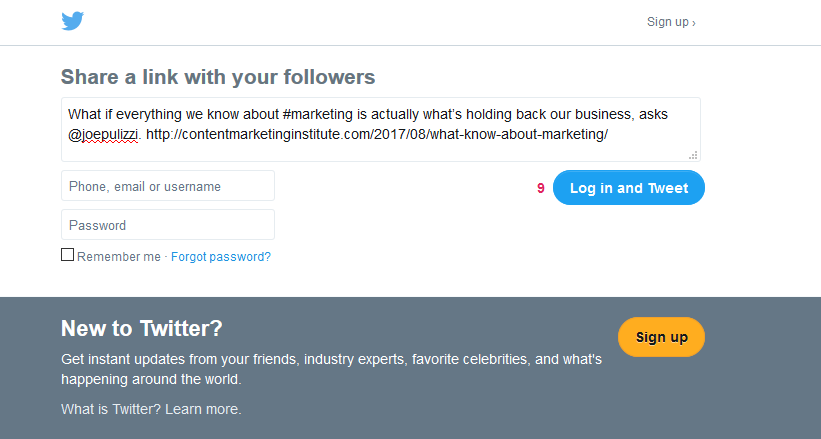The image size is (821, 439).
Task: Click the chevron beside header Sign up
Action: click(x=694, y=23)
